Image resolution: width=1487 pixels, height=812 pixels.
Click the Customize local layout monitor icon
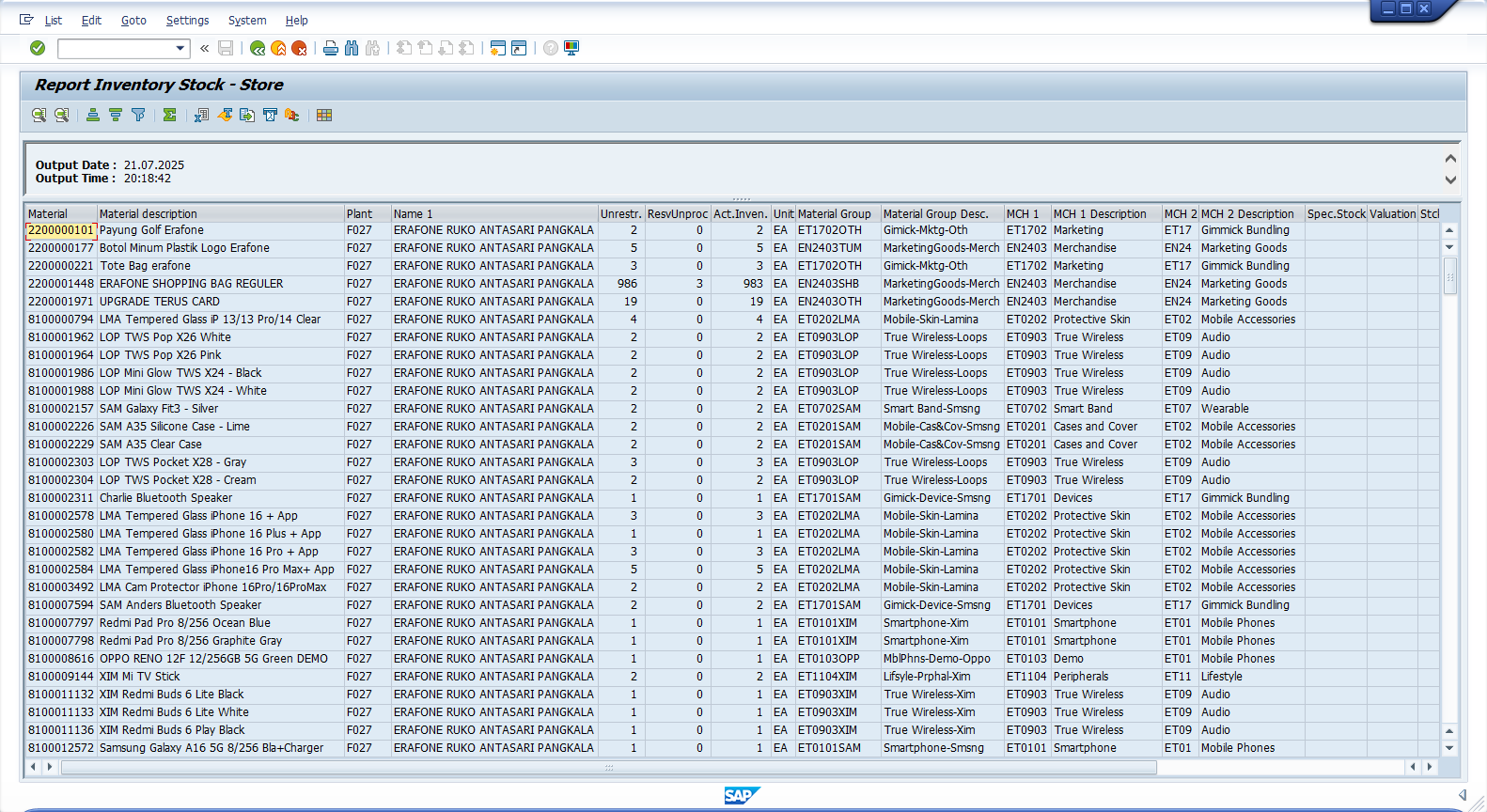(x=571, y=48)
